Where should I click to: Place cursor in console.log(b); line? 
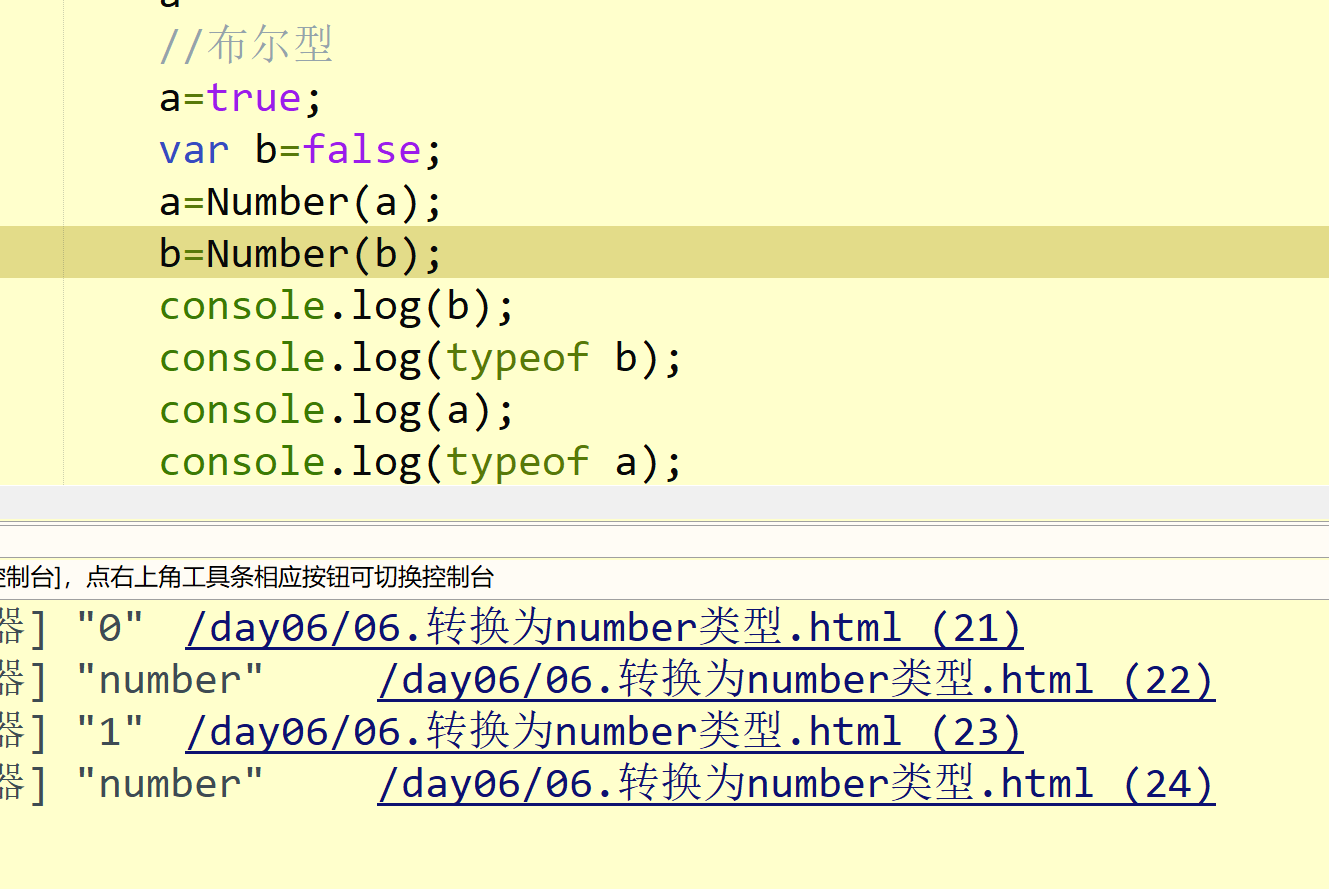[335, 305]
